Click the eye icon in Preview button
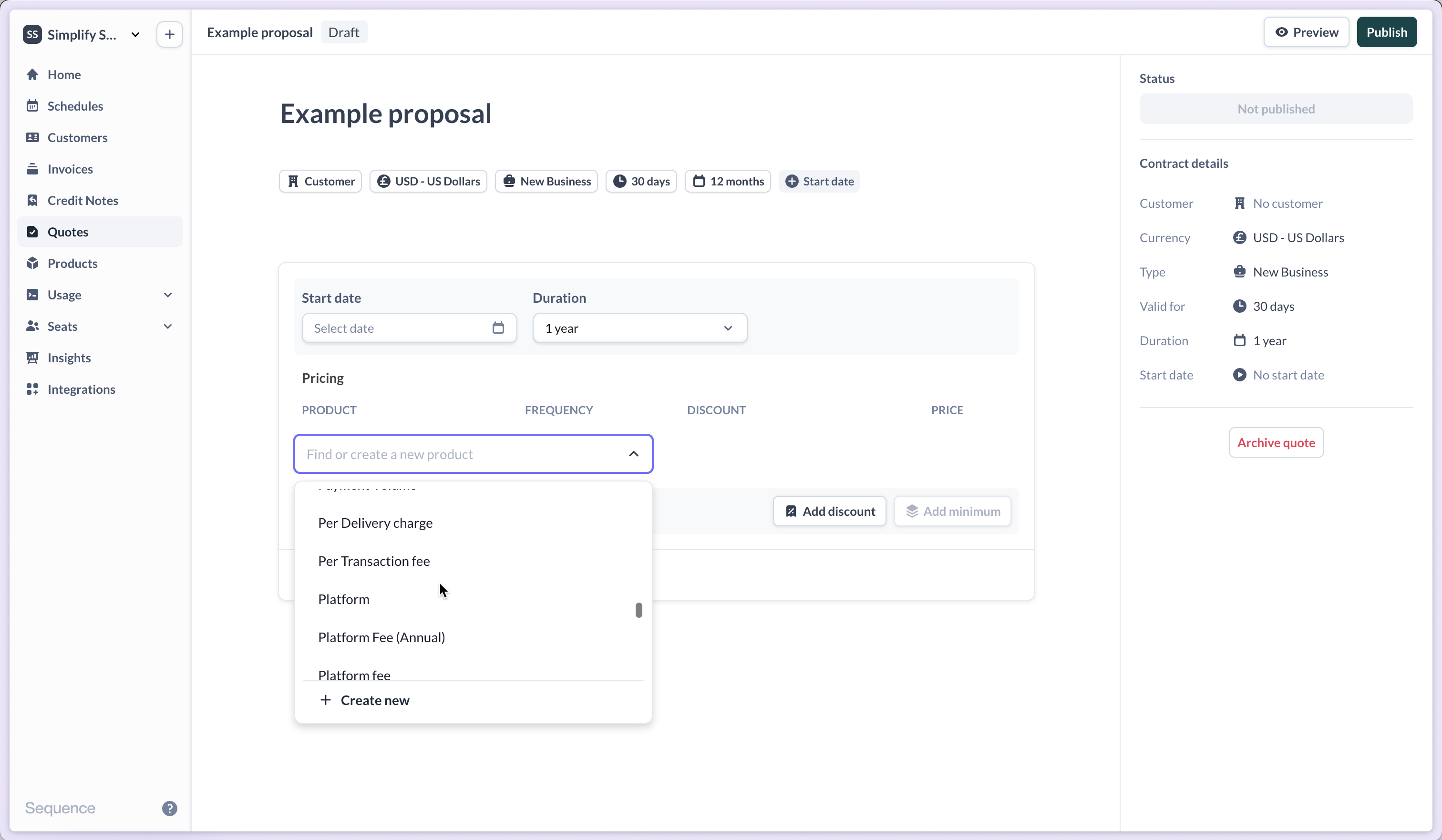 click(1282, 32)
